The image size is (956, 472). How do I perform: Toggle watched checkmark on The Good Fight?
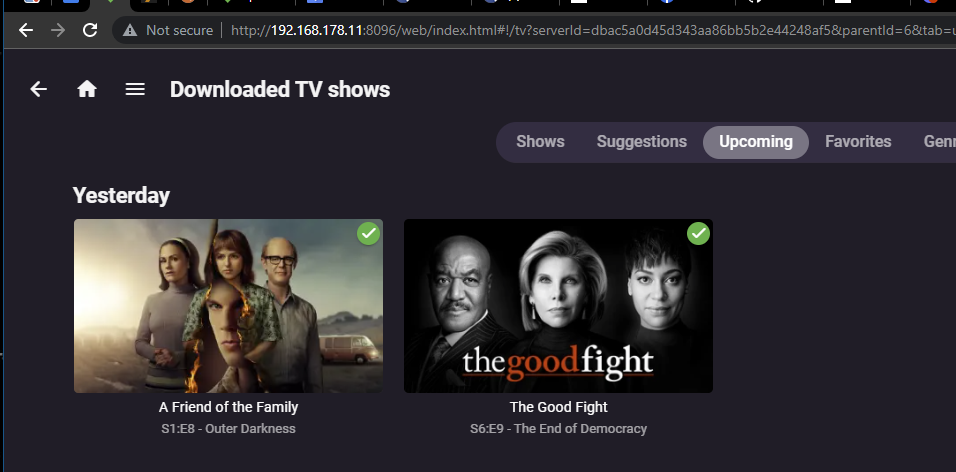[698, 234]
